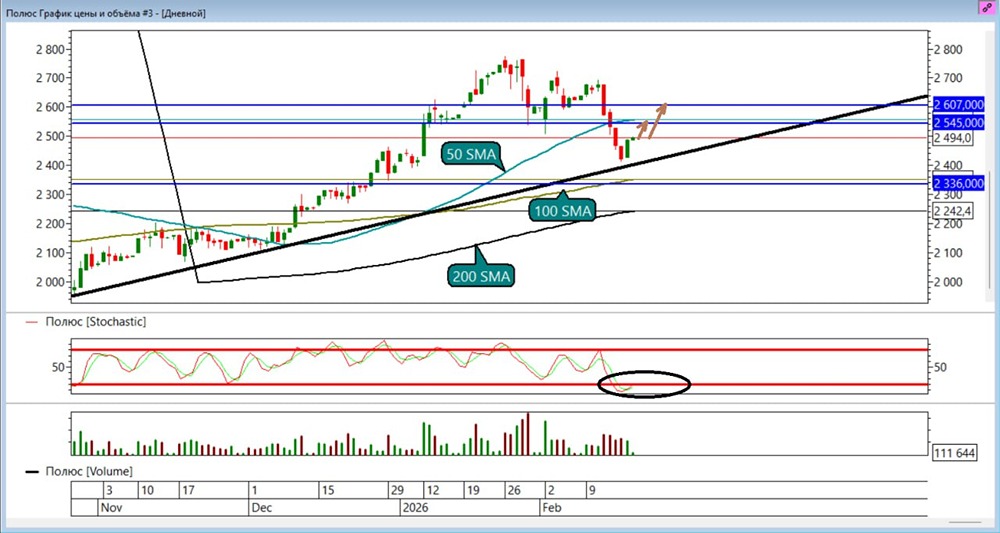Click the 2026 year label on the time axis
The width and height of the screenshot is (1000, 533).
416,509
